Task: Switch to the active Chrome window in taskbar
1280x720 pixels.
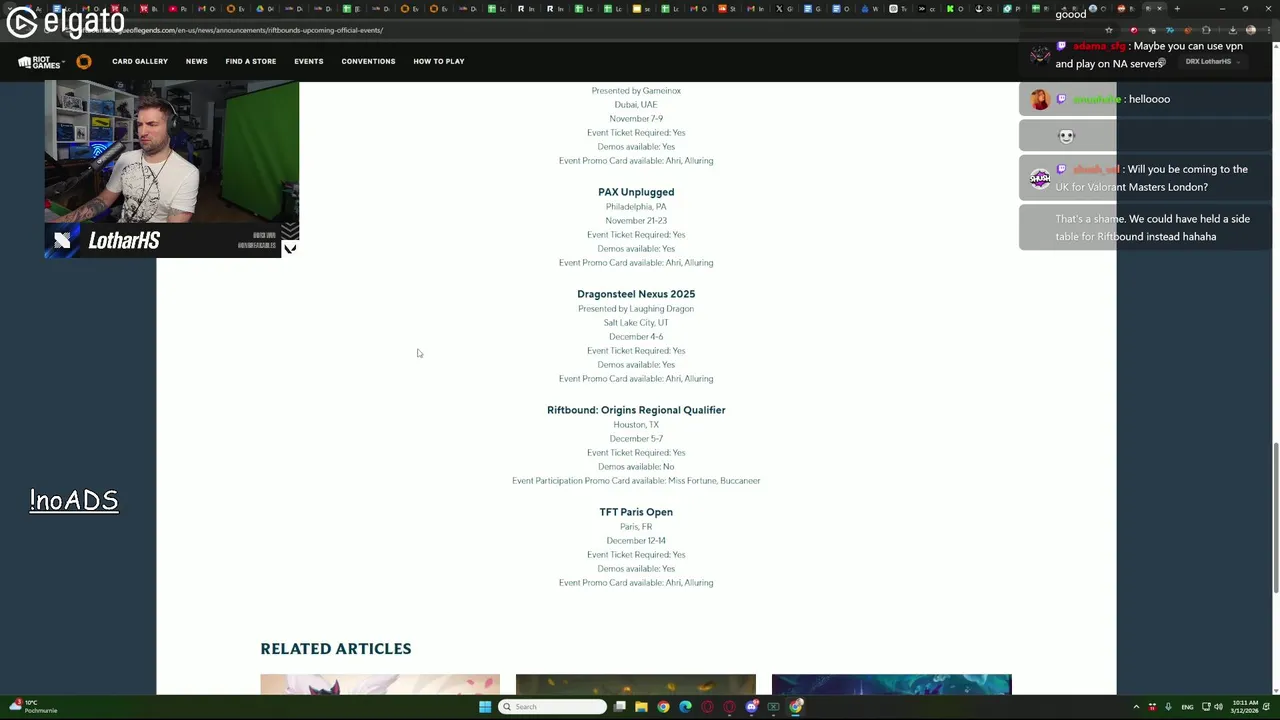Action: pyautogui.click(x=796, y=707)
